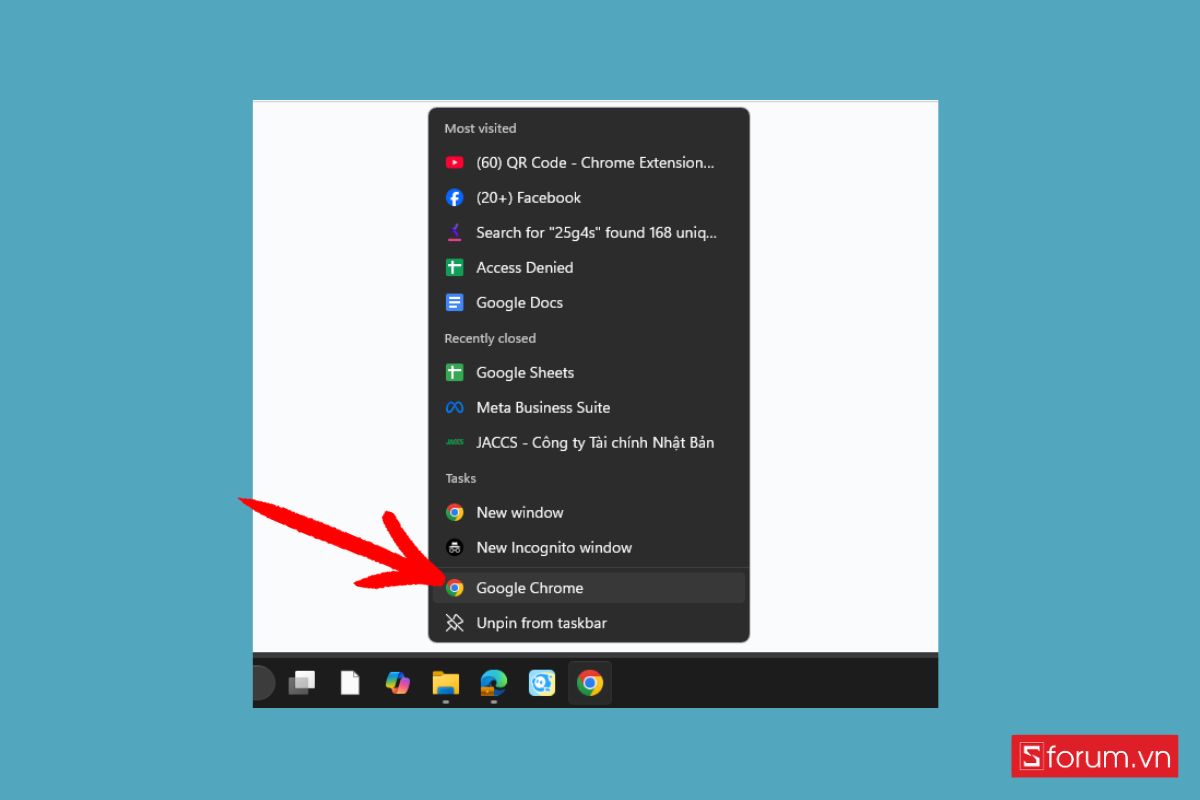This screenshot has height=800, width=1200.
Task: Click the Task View icon in taskbar
Action: [302, 683]
